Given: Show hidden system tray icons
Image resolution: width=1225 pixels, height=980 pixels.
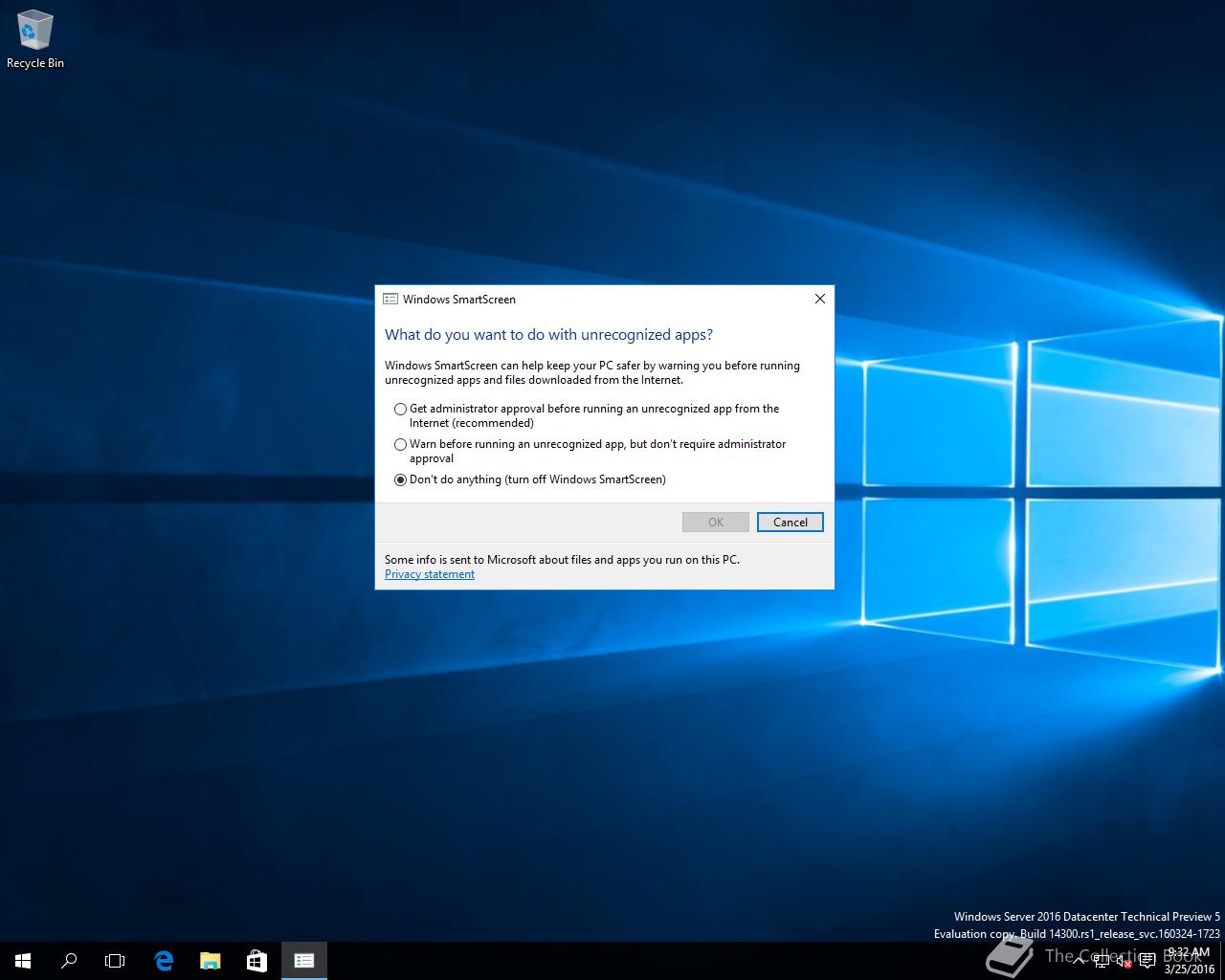Looking at the screenshot, I should point(1080,961).
